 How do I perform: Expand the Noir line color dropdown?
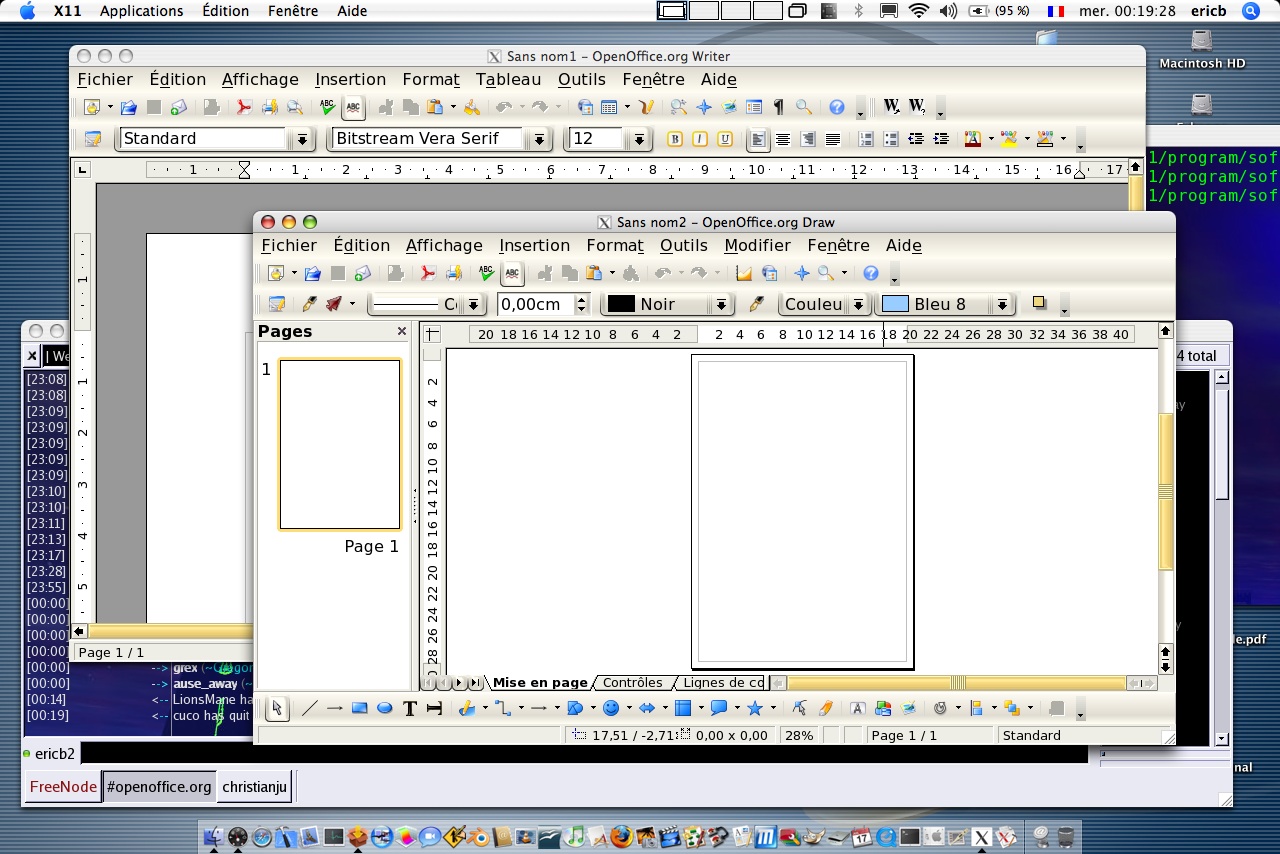pos(720,305)
